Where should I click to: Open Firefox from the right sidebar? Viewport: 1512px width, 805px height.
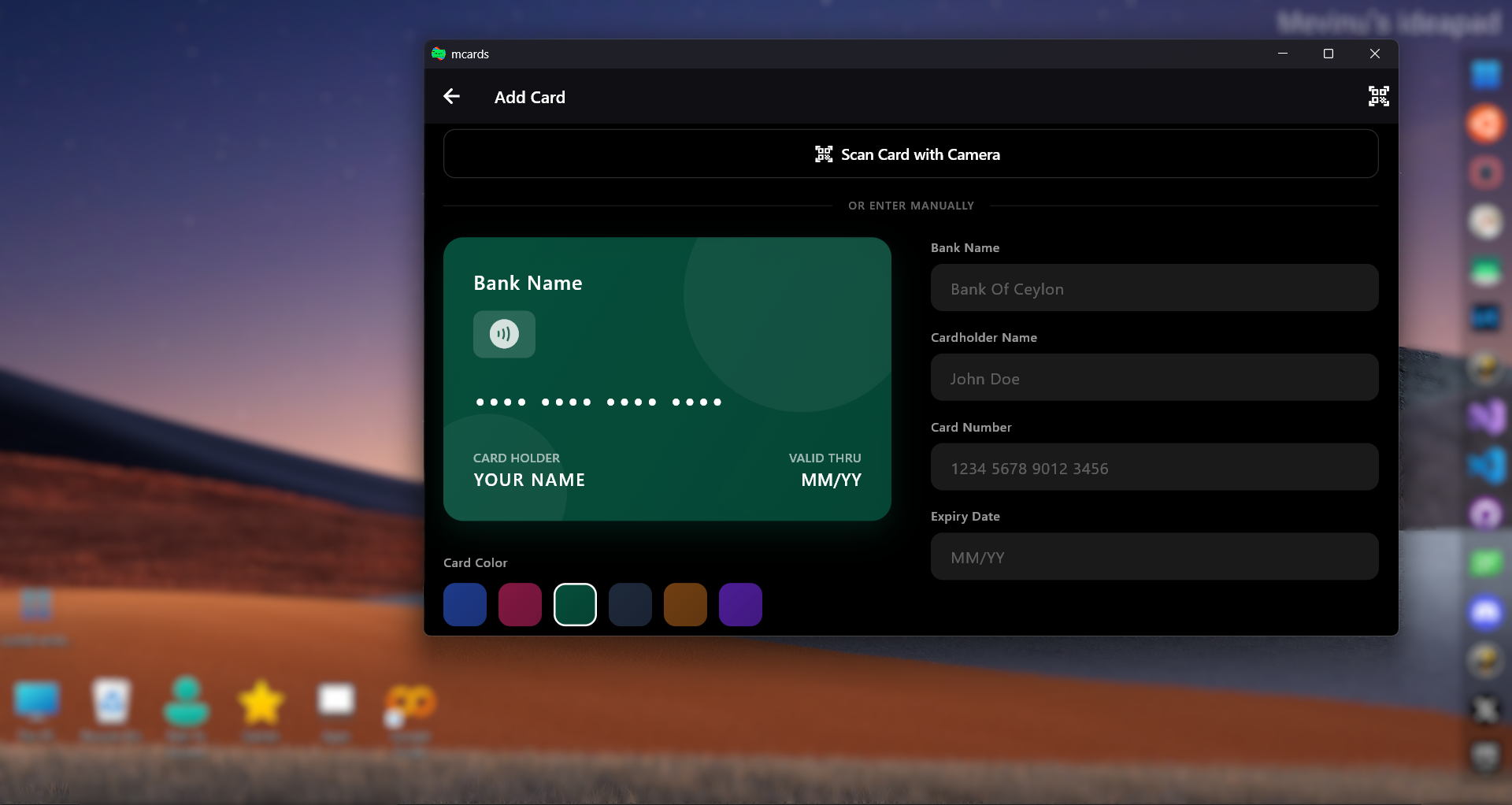tap(1486, 124)
